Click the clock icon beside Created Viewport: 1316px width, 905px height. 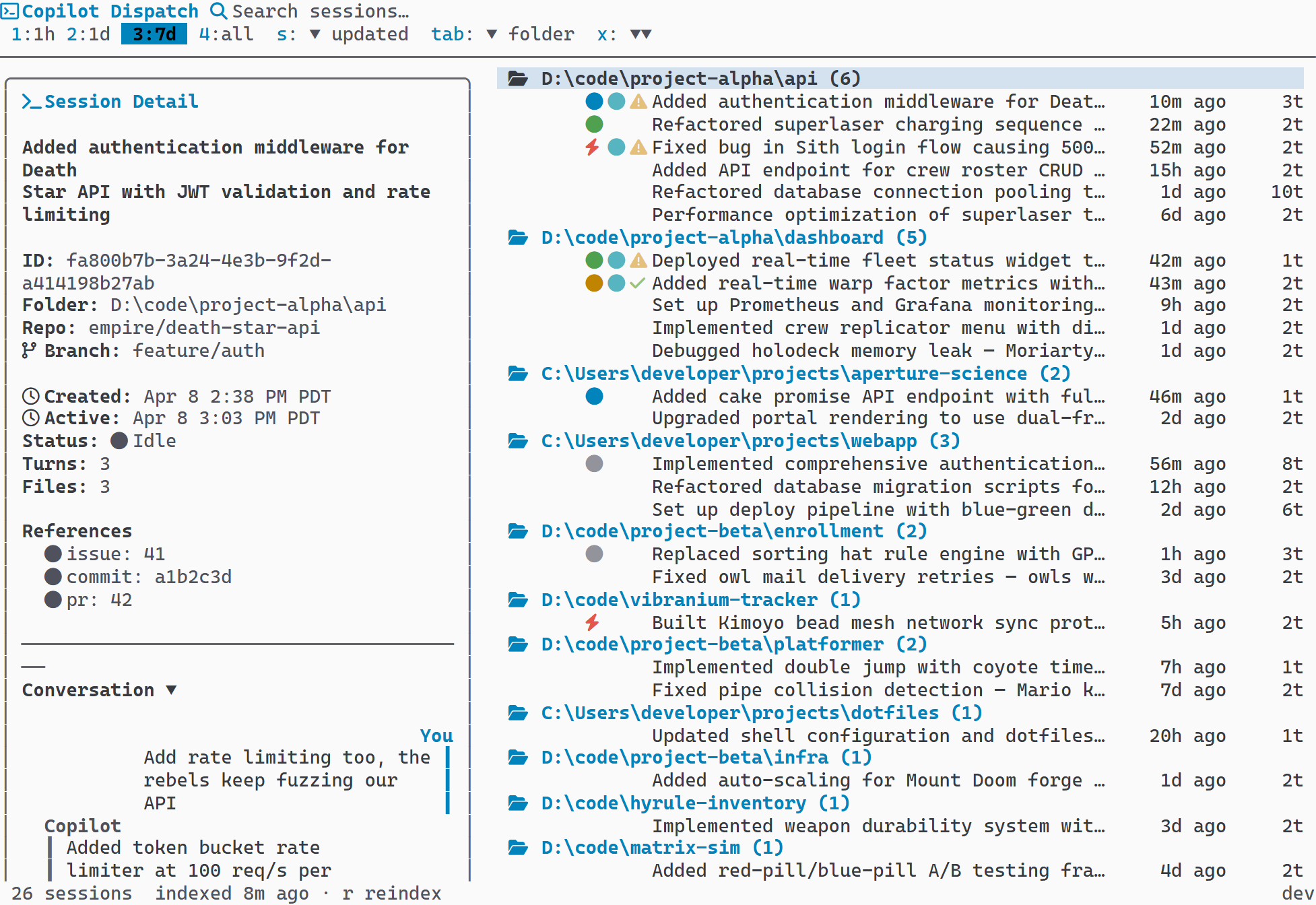coord(31,396)
